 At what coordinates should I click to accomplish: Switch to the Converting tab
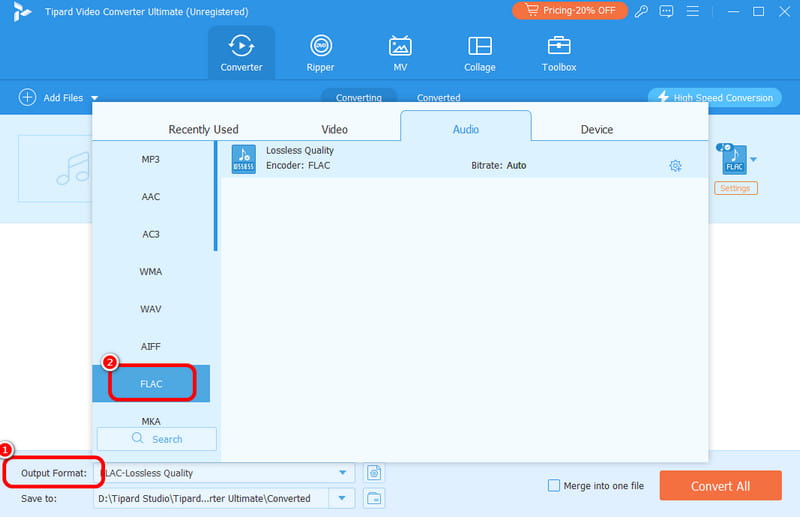coord(359,97)
